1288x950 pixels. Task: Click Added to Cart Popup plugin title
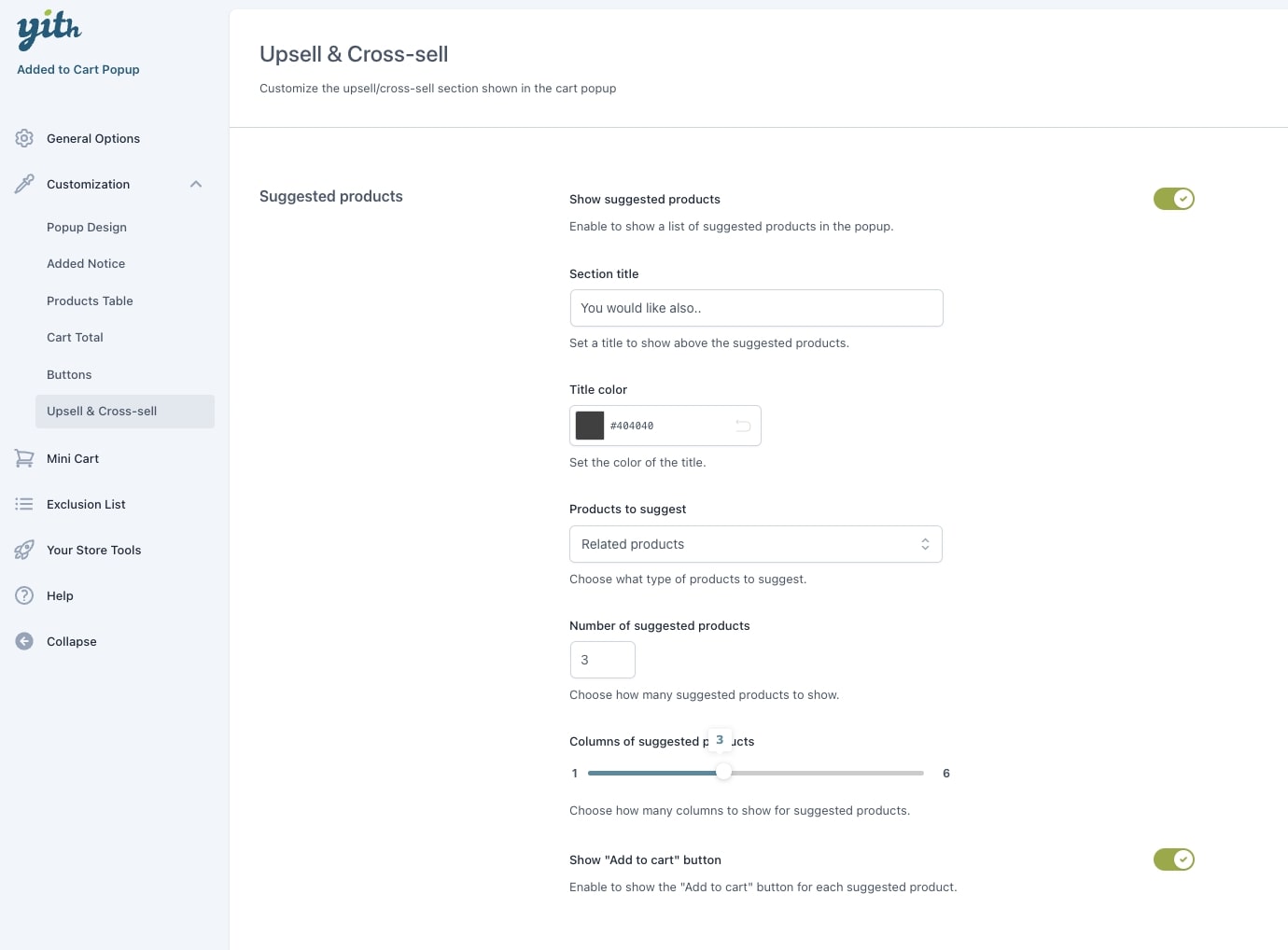click(78, 69)
